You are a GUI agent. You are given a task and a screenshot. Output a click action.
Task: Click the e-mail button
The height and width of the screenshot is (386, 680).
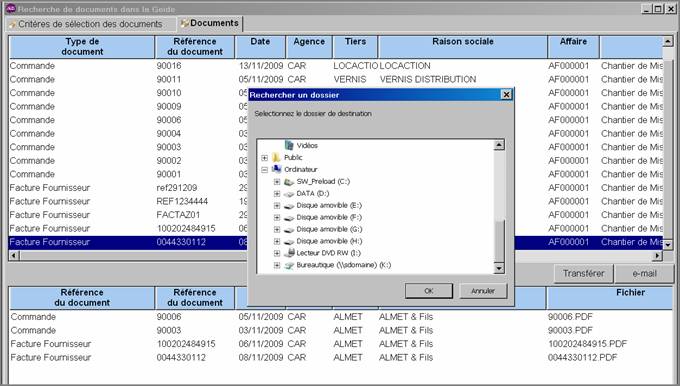(644, 273)
